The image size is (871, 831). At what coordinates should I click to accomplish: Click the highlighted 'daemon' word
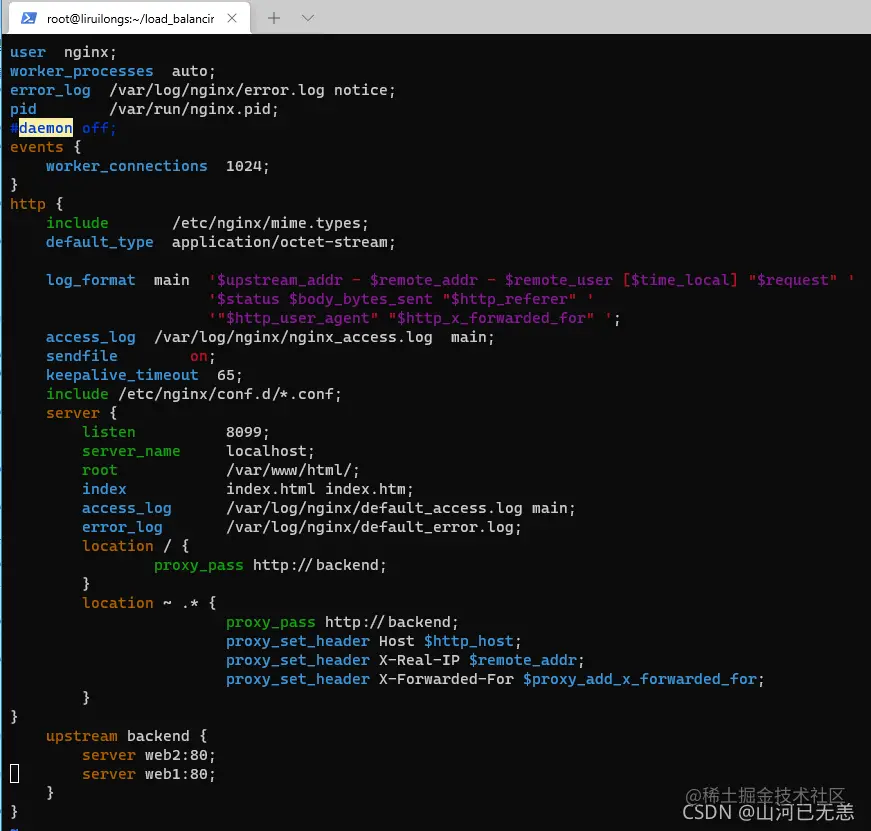pyautogui.click(x=46, y=128)
